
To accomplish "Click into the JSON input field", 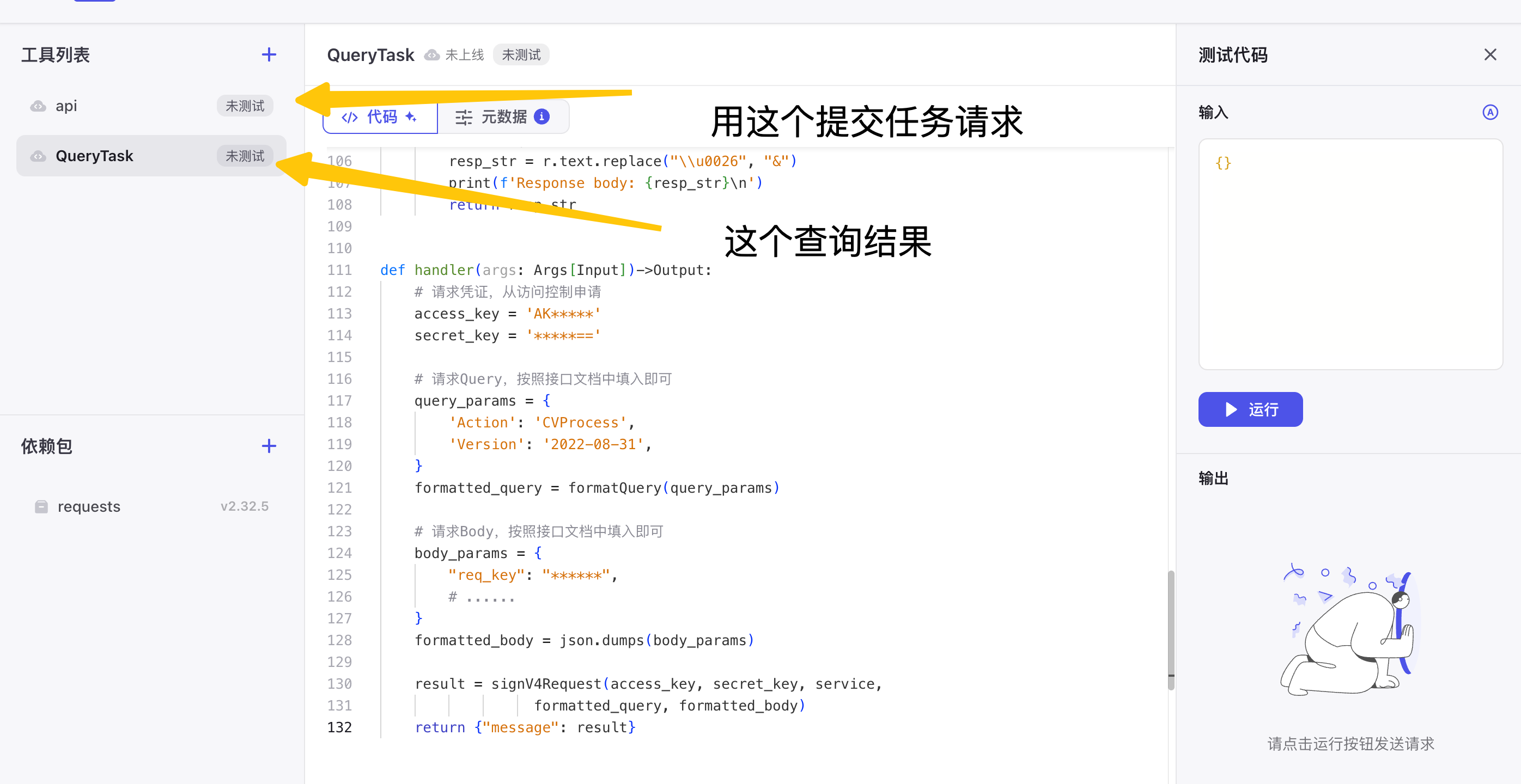I will 1350,254.
